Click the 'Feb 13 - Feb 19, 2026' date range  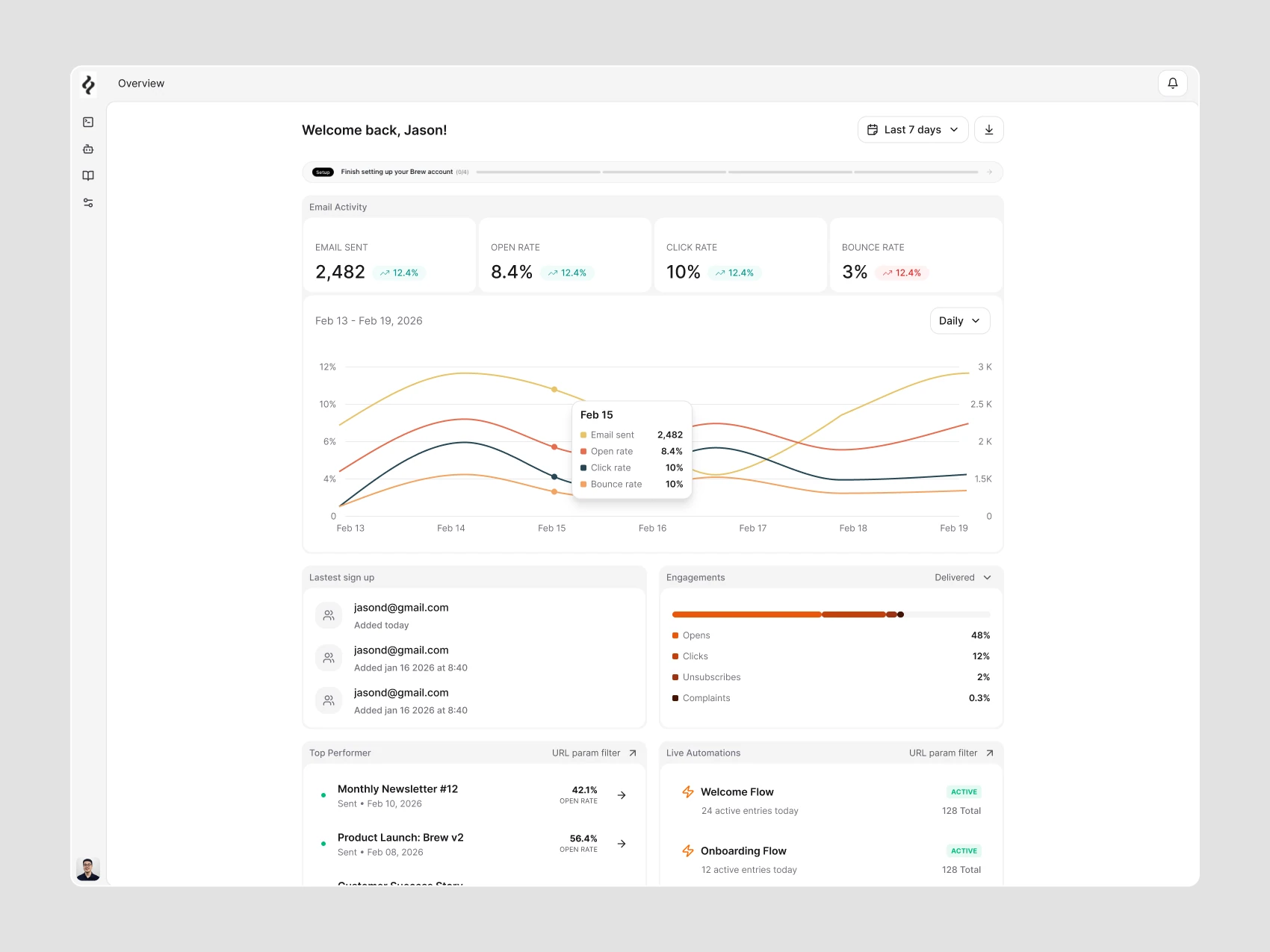tap(369, 321)
